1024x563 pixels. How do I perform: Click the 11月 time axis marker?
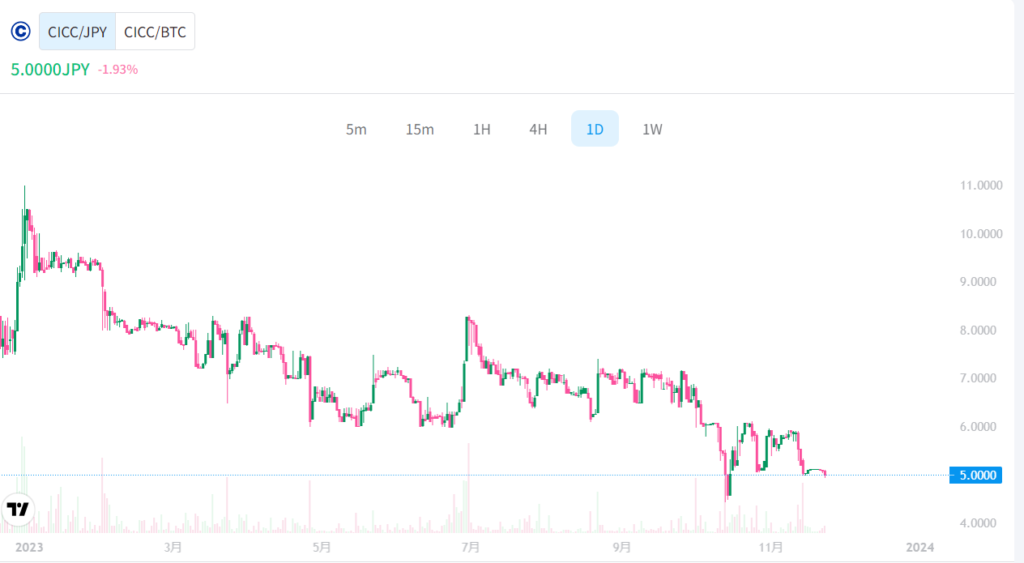tap(771, 547)
